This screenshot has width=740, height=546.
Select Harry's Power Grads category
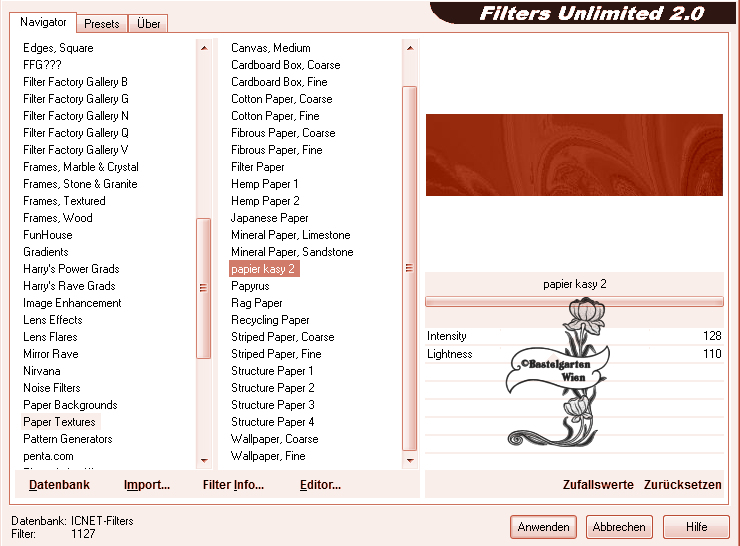click(71, 269)
